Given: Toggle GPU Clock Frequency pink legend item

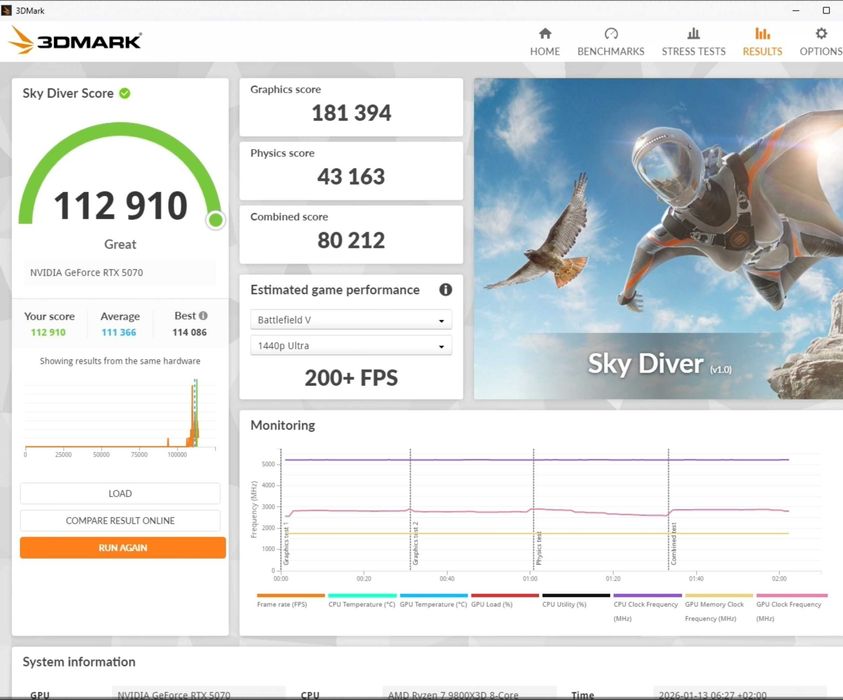Looking at the screenshot, I should (791, 607).
